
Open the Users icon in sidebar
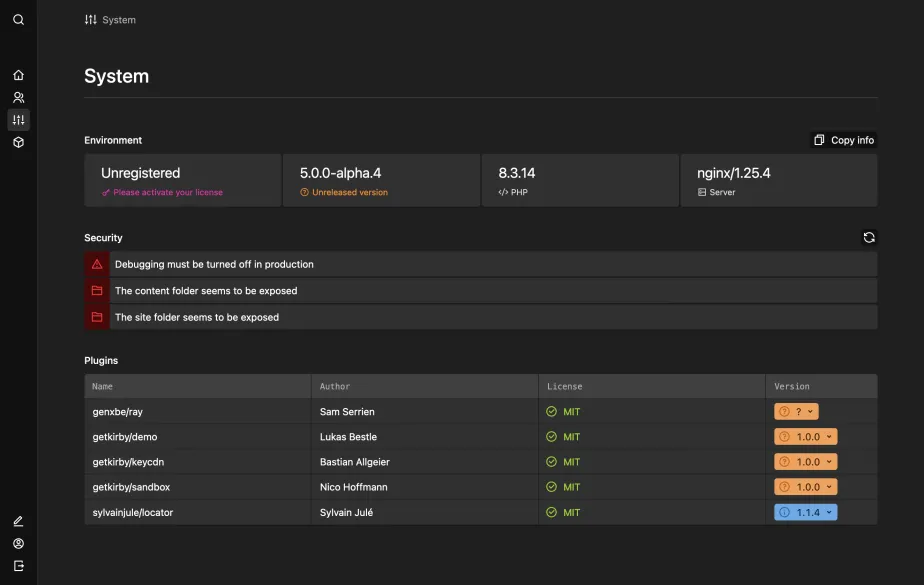(18, 98)
